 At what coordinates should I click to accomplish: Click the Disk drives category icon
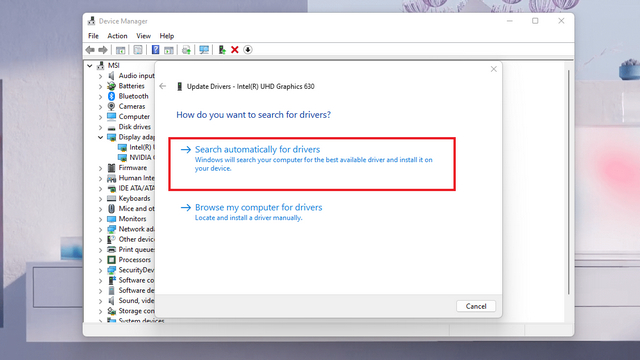pyautogui.click(x=111, y=127)
